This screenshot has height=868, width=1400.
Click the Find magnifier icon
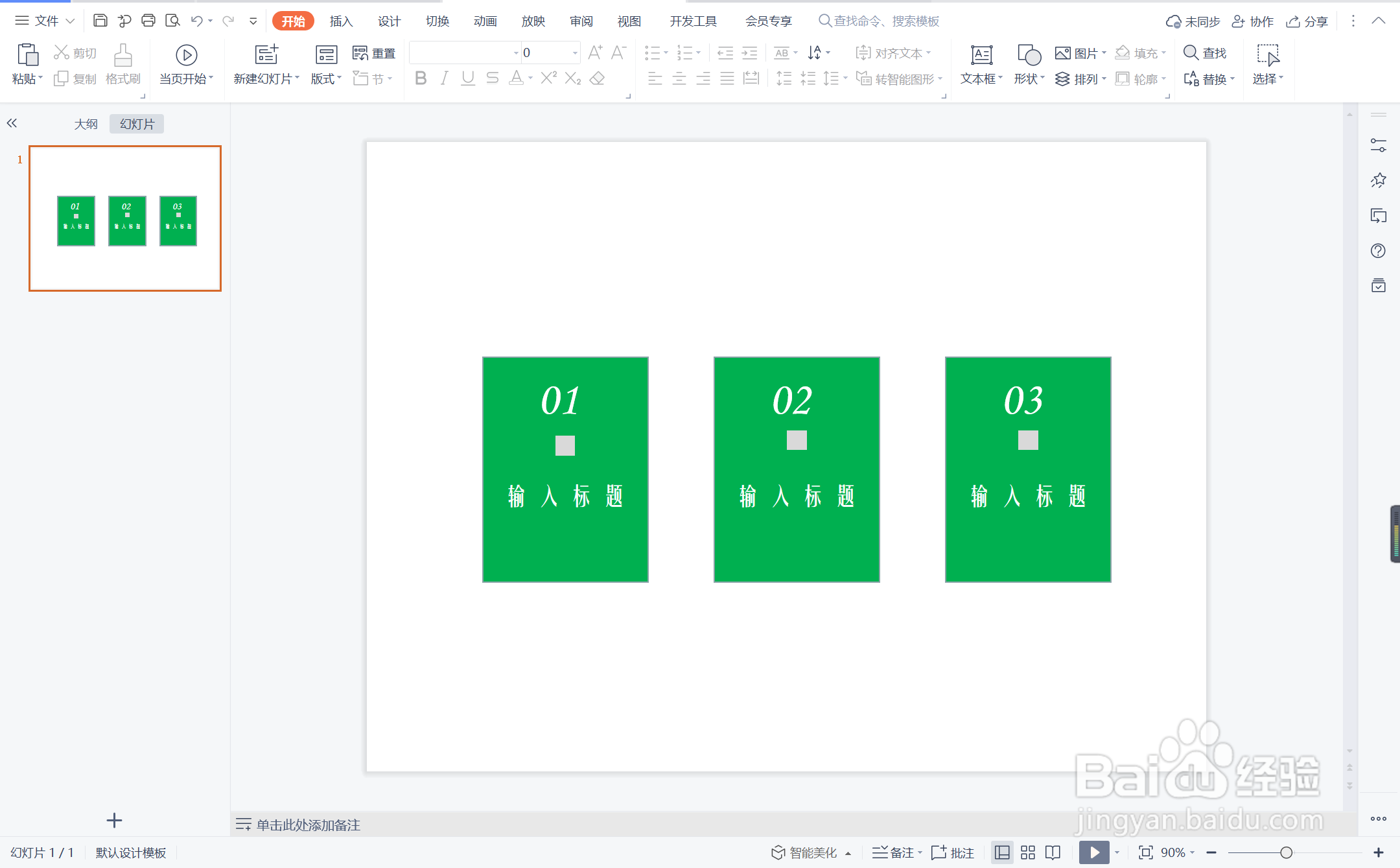1191,53
